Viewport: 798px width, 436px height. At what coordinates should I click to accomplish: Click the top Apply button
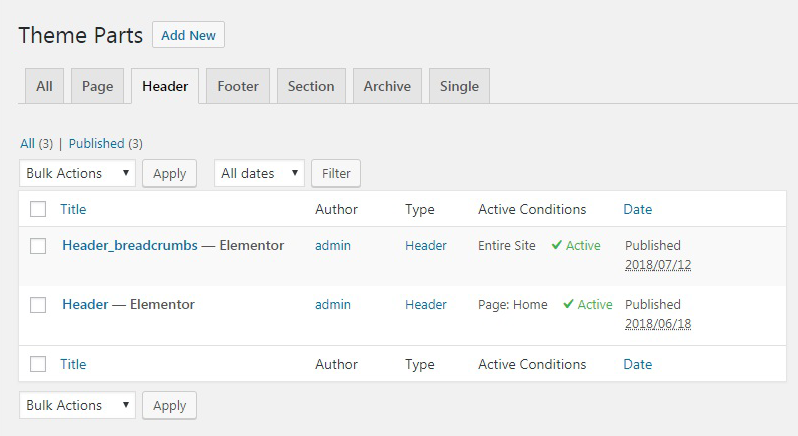click(x=169, y=173)
